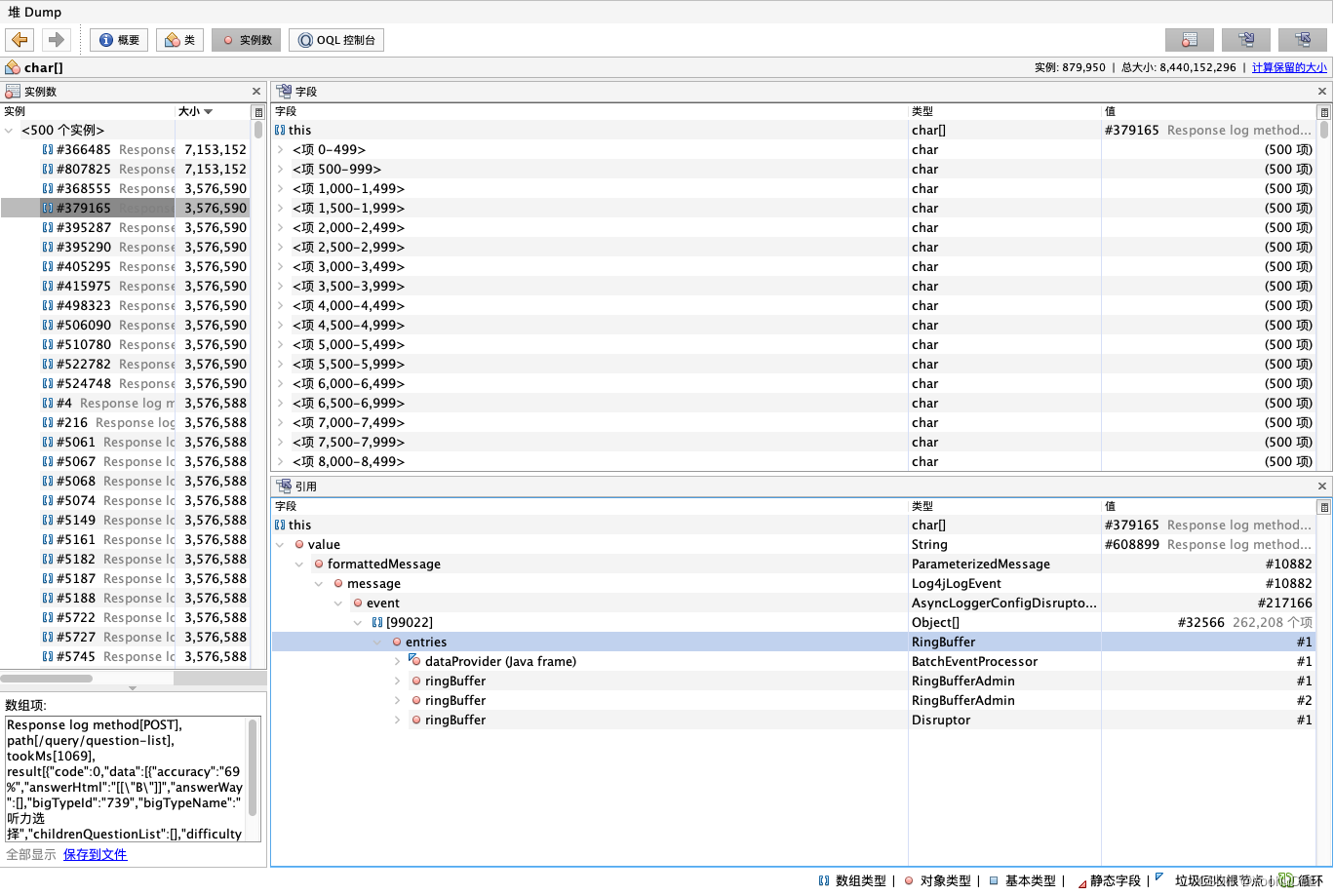
Task: Click the 数组类型 legend icon
Action: pos(824,880)
